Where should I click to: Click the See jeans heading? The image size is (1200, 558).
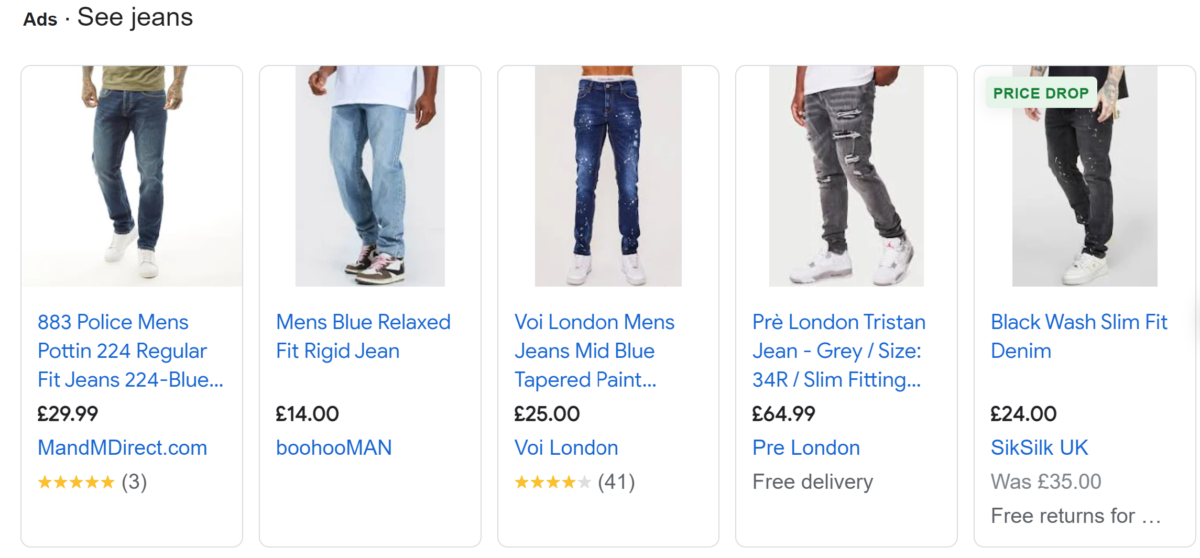[x=135, y=18]
